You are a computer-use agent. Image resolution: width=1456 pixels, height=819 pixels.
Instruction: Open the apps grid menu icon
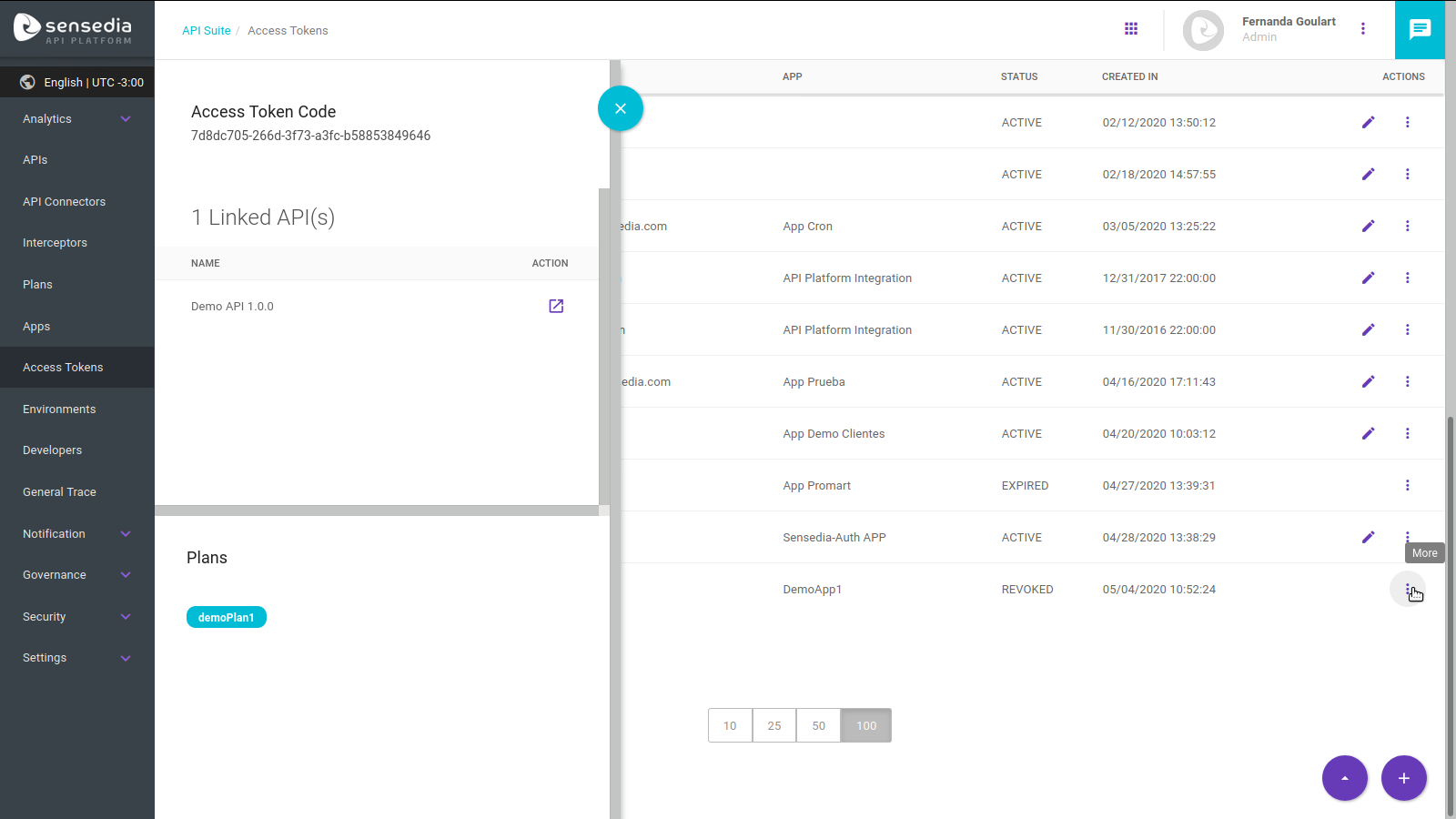(1131, 29)
